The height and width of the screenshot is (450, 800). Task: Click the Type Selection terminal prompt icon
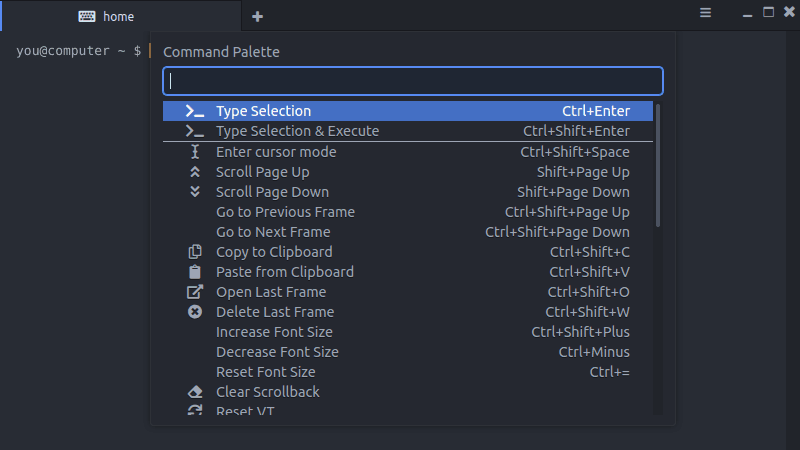(x=194, y=111)
